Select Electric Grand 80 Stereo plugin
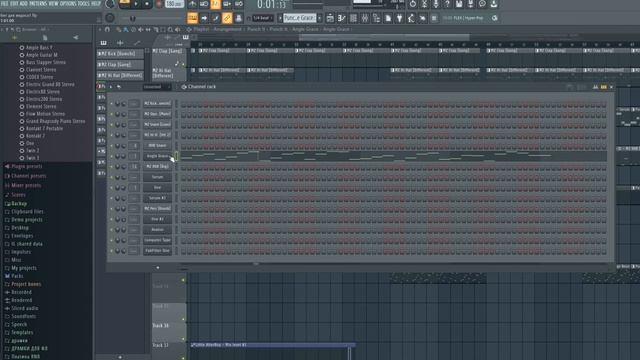The image size is (640, 360). (50, 84)
